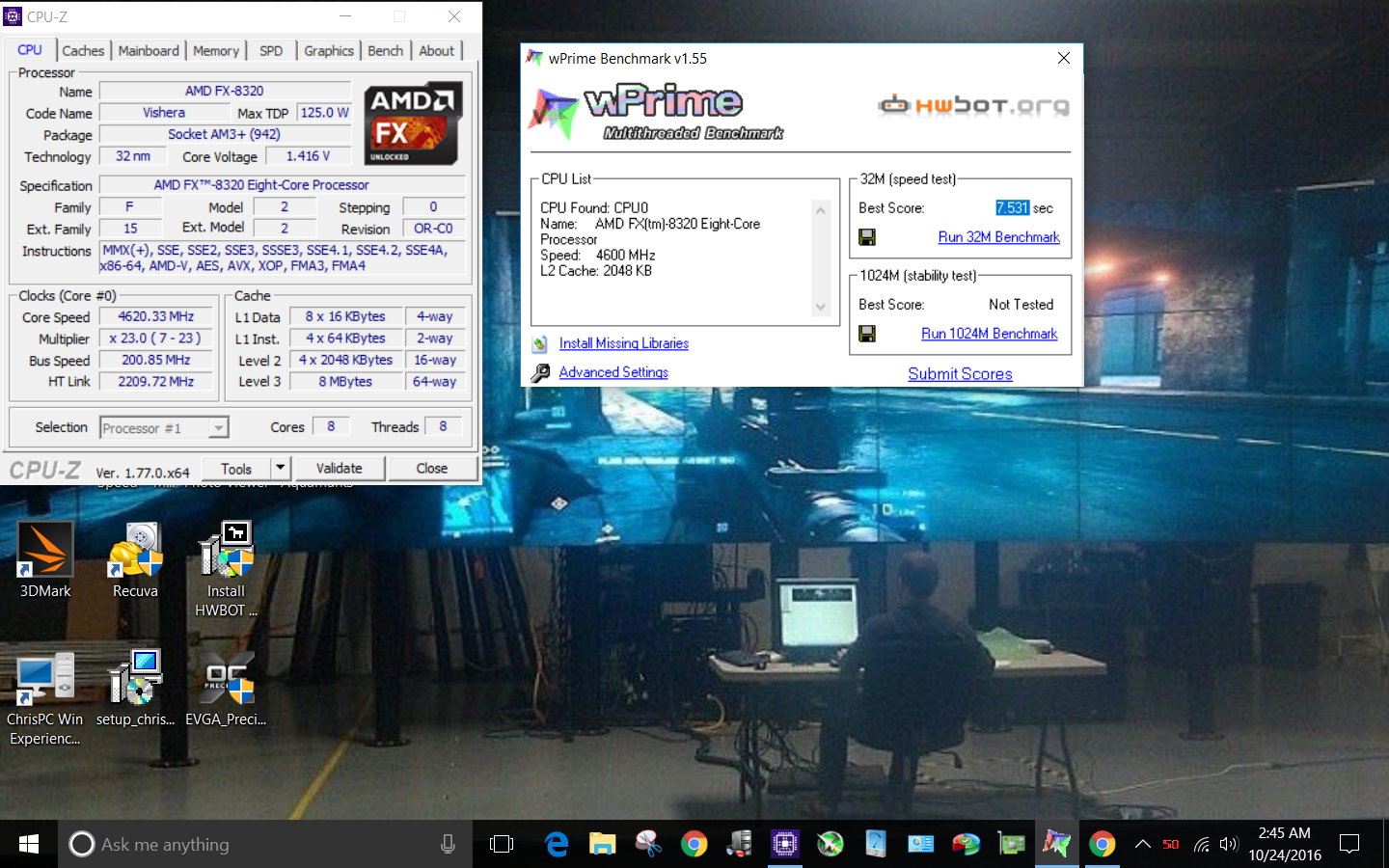Open the Recuva desktop shortcut
Screen dimensions: 1389x868
(135, 559)
